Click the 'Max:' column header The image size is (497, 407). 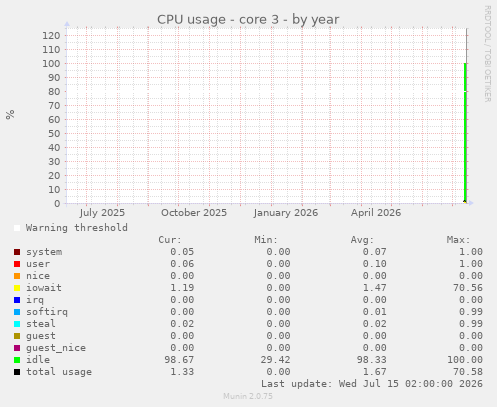pyautogui.click(x=459, y=240)
